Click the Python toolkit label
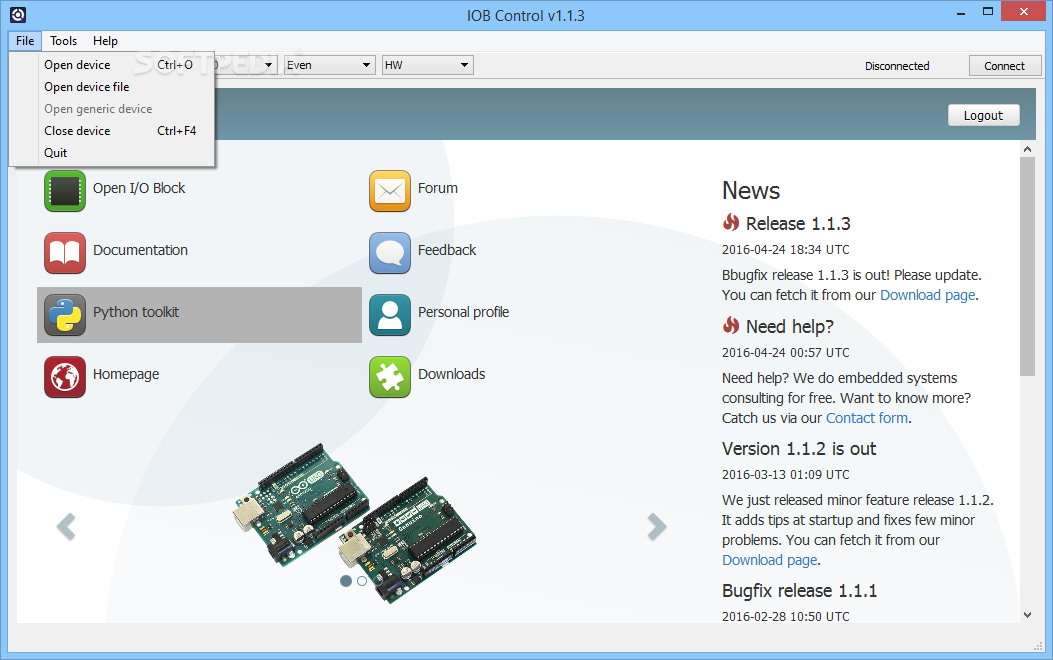 [136, 312]
